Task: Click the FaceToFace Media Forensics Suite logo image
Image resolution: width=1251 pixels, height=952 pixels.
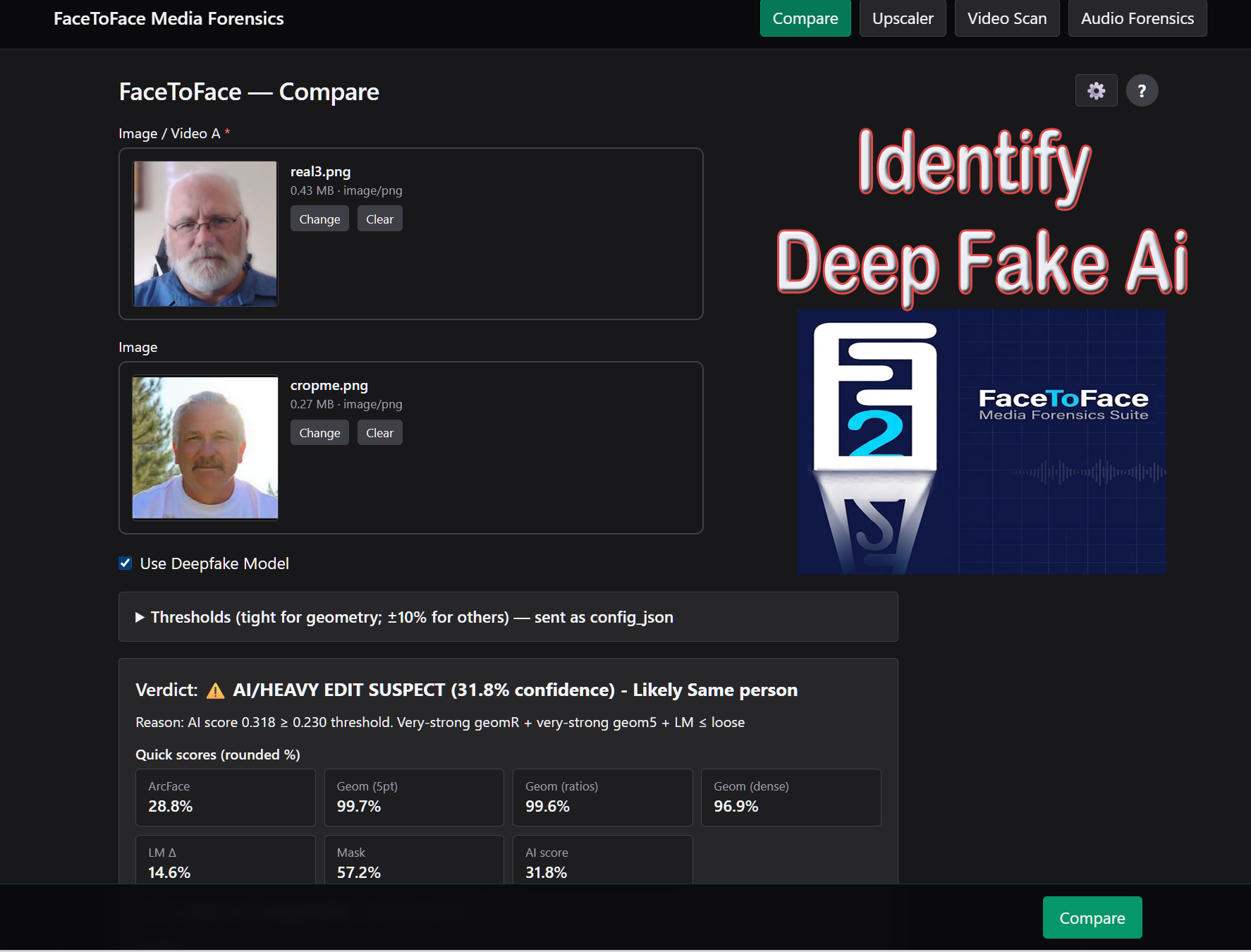Action: point(982,441)
